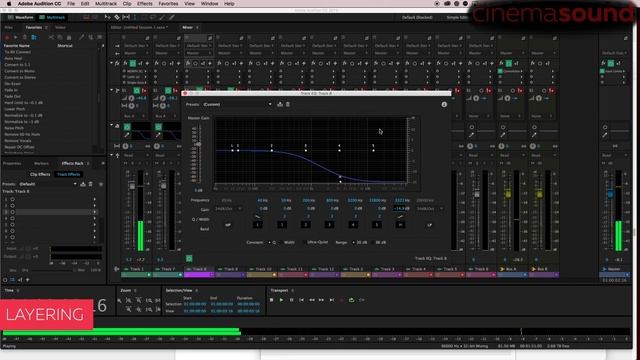The height and width of the screenshot is (360, 640).
Task: Collapse the mixer fx section triangle
Action: (x=111, y=63)
